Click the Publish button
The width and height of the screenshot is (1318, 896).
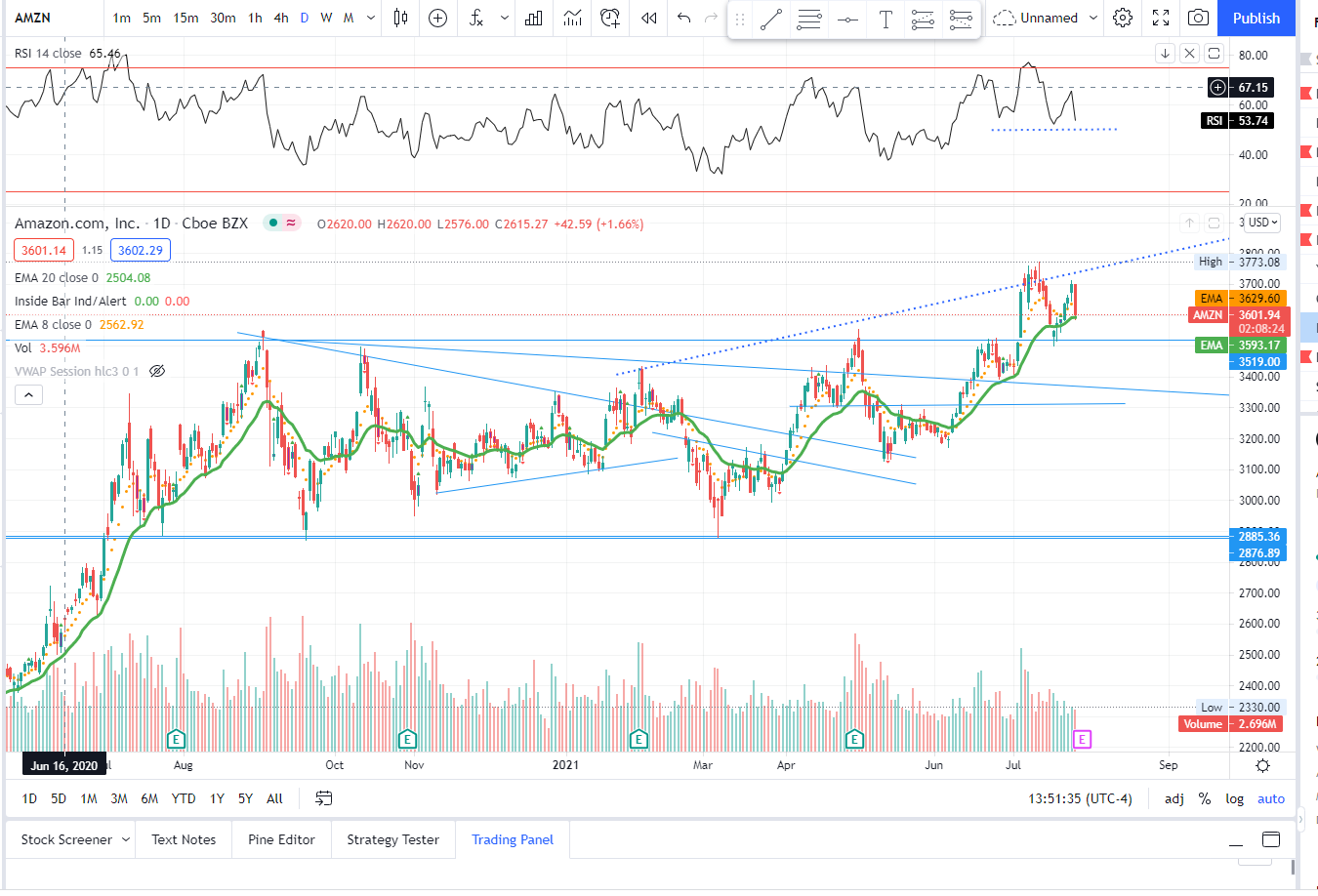pyautogui.click(x=1256, y=18)
